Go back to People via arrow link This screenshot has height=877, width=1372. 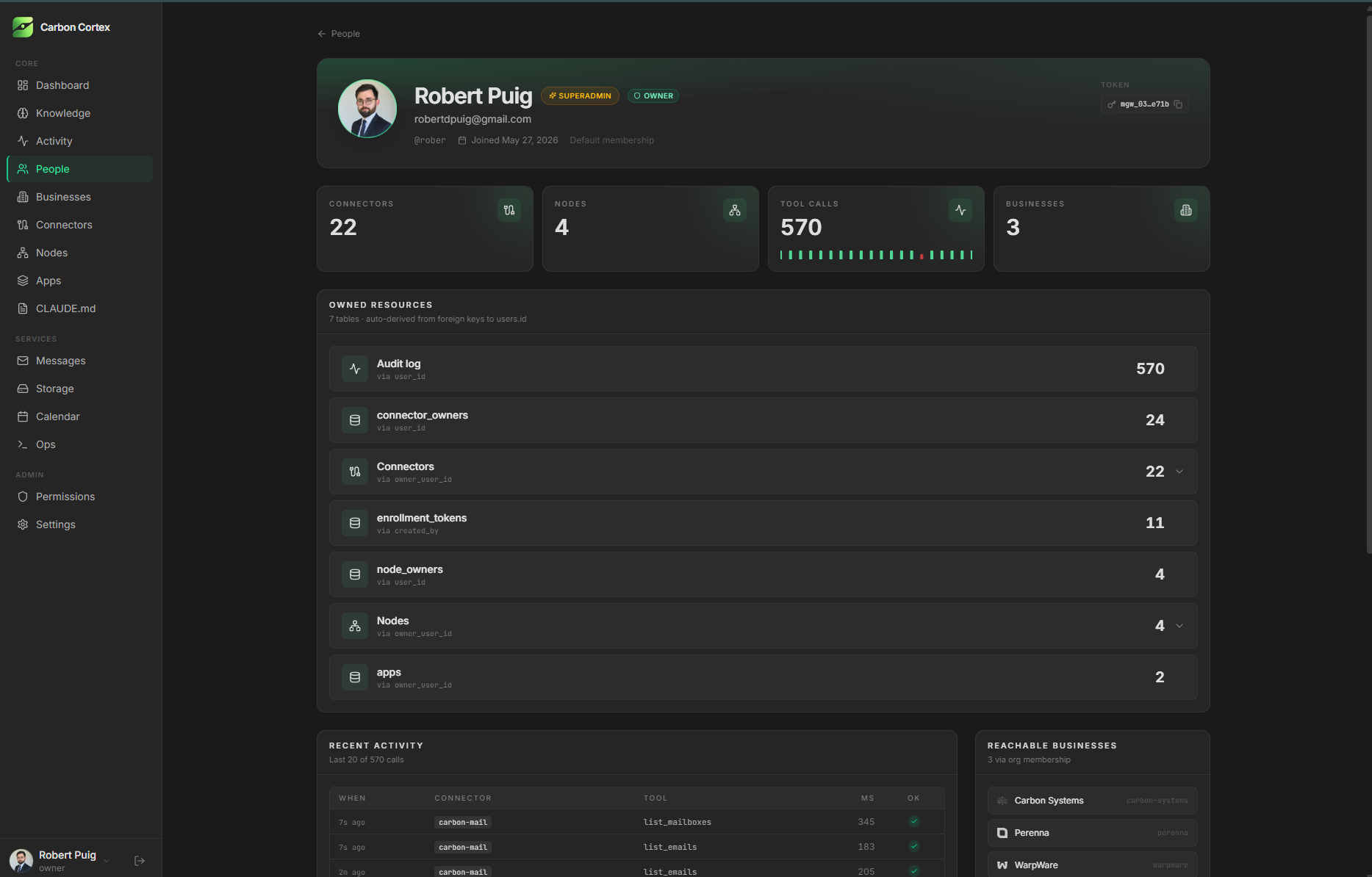click(339, 34)
